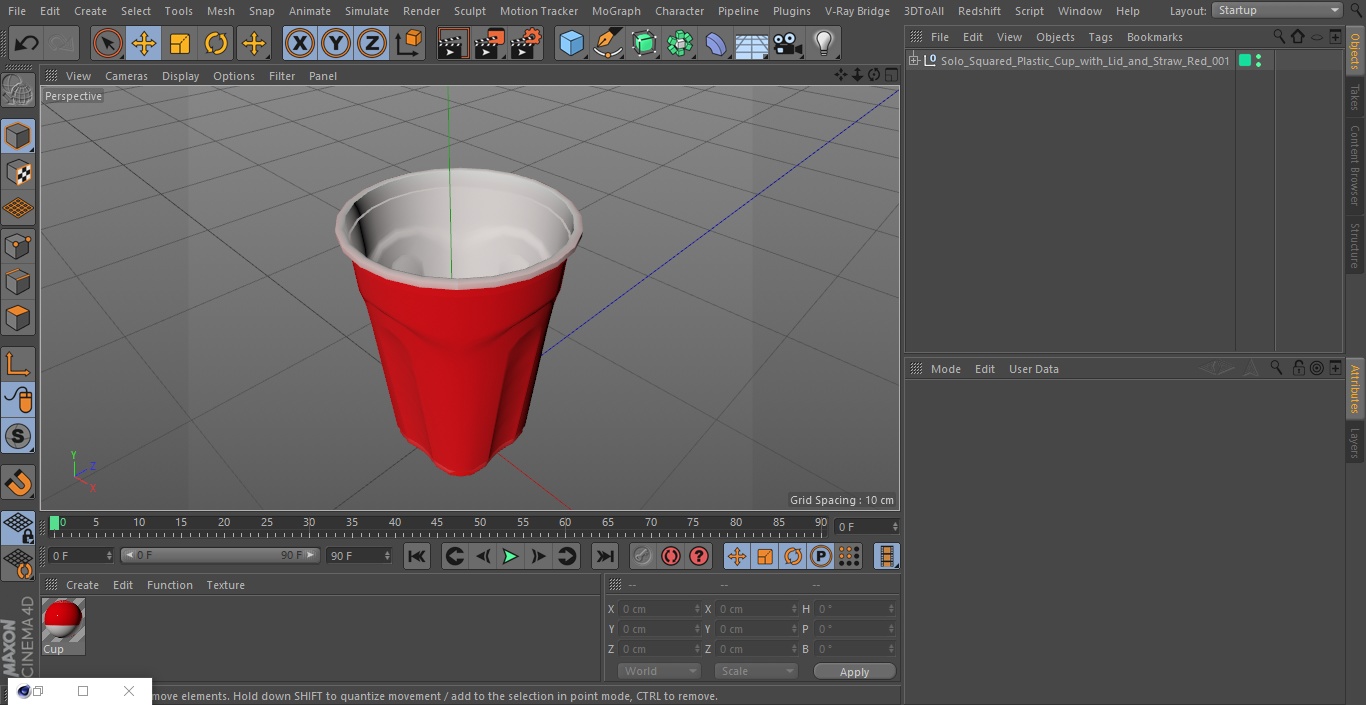Select the Live Selection tool
The image size is (1366, 705).
pos(108,43)
